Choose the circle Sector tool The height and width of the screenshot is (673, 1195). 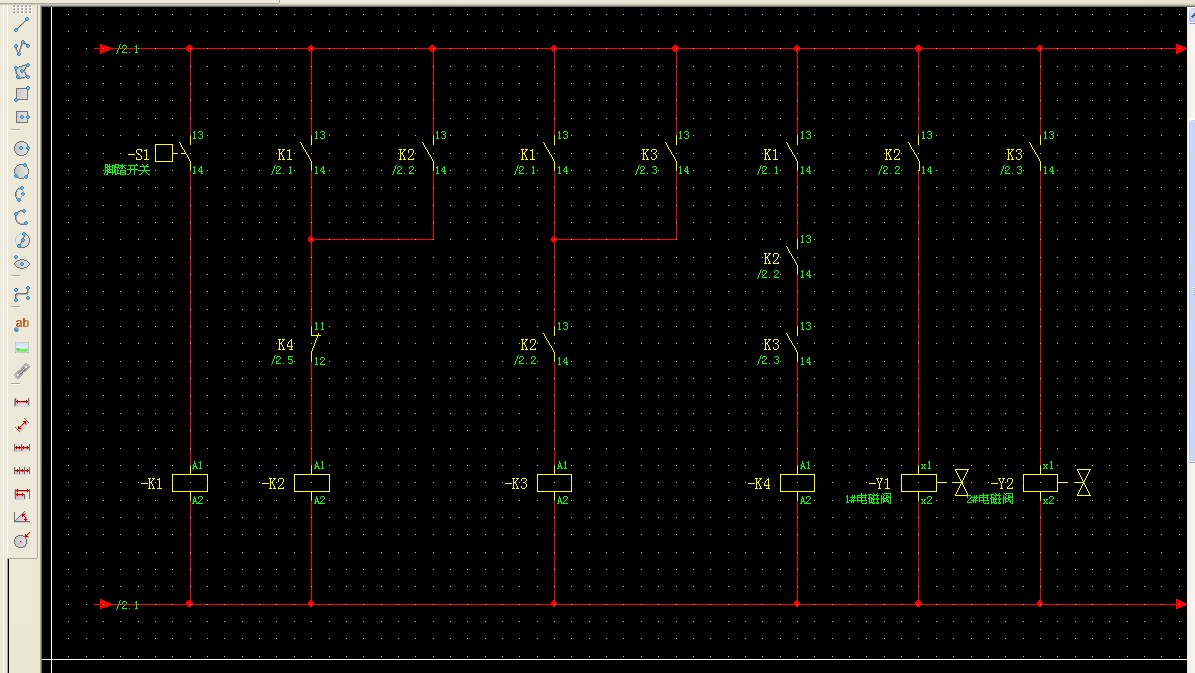[x=21, y=241]
